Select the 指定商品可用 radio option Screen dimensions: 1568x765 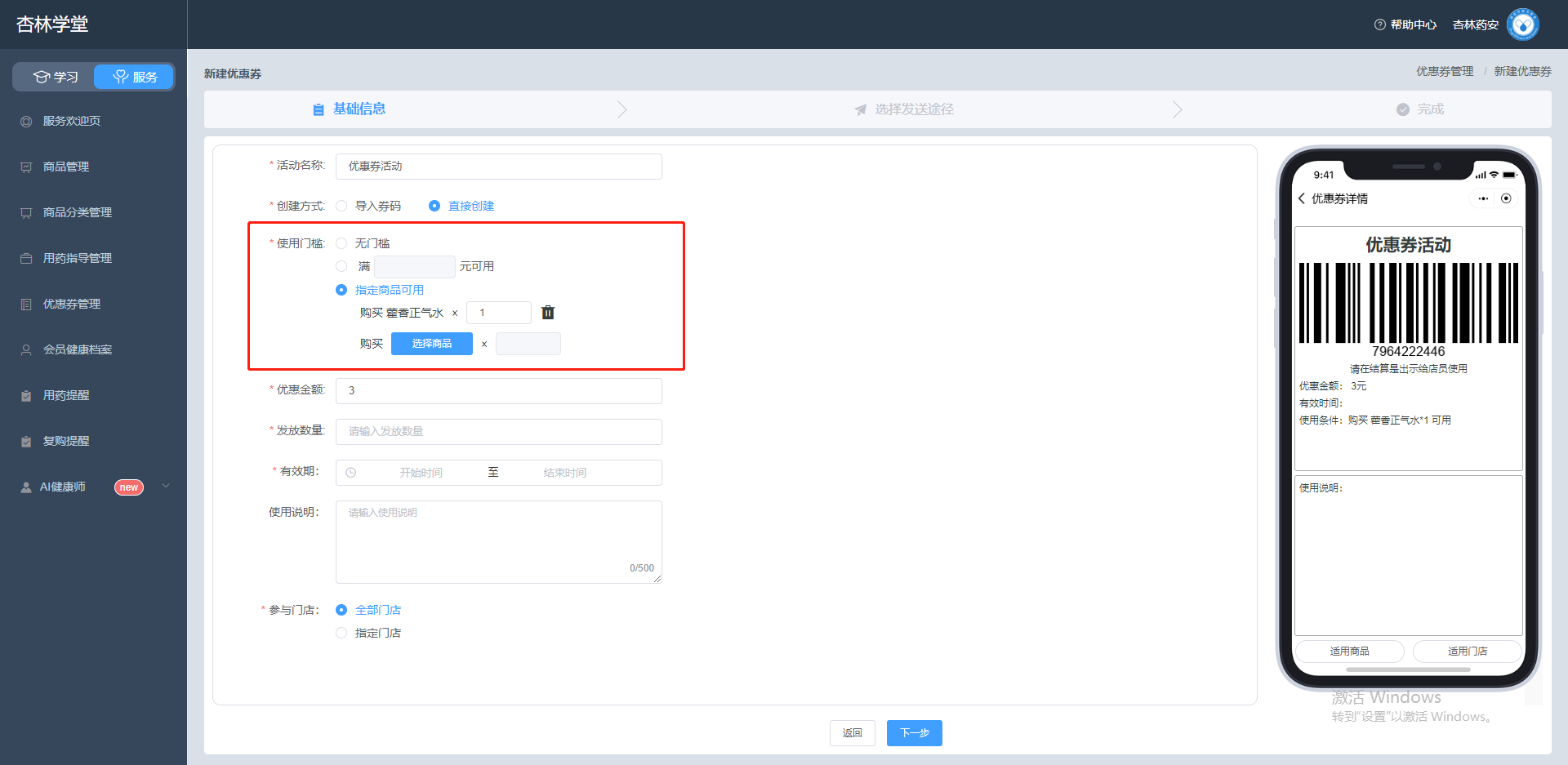click(x=341, y=290)
